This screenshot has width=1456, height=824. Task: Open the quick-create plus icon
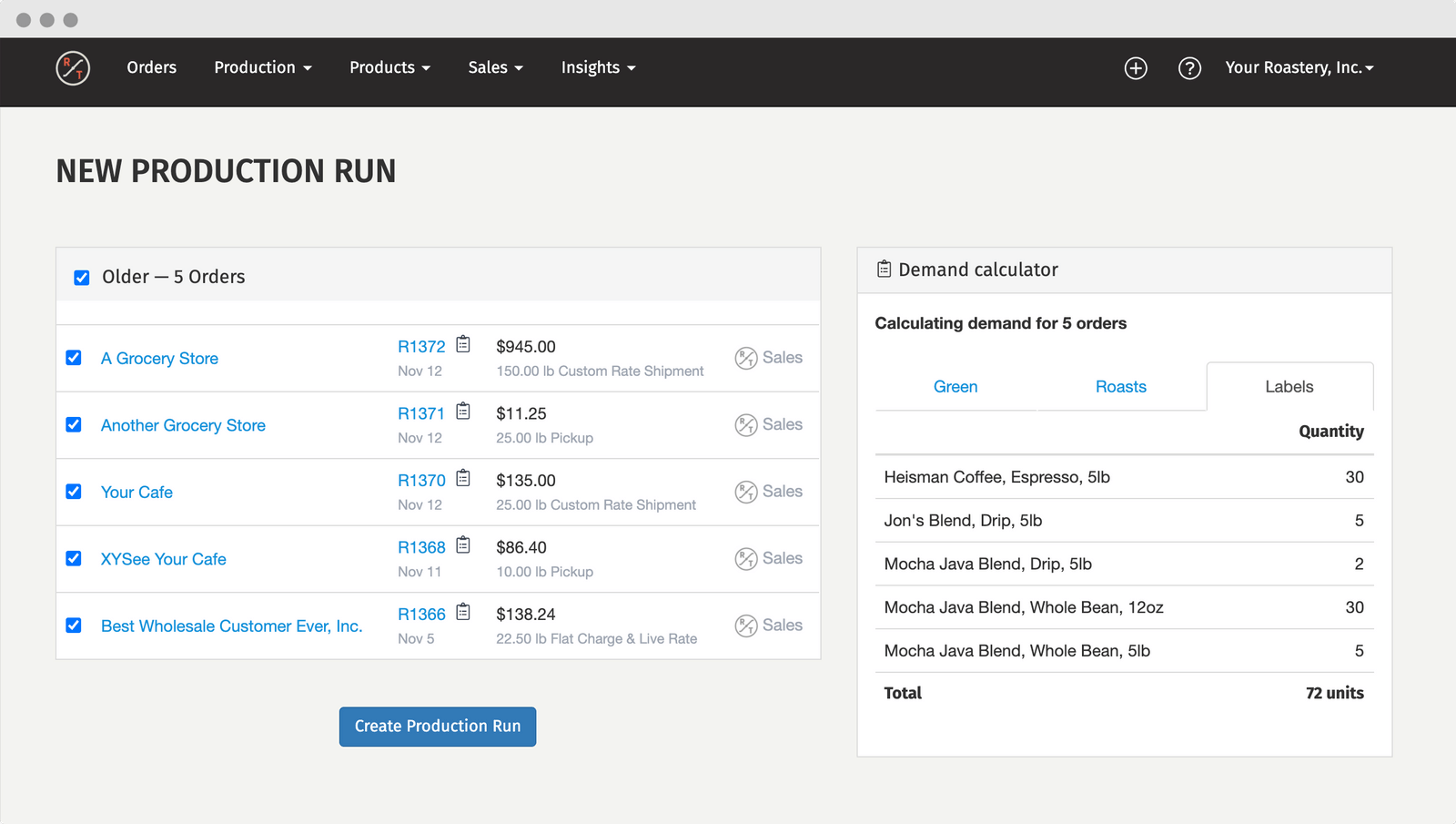[1135, 68]
